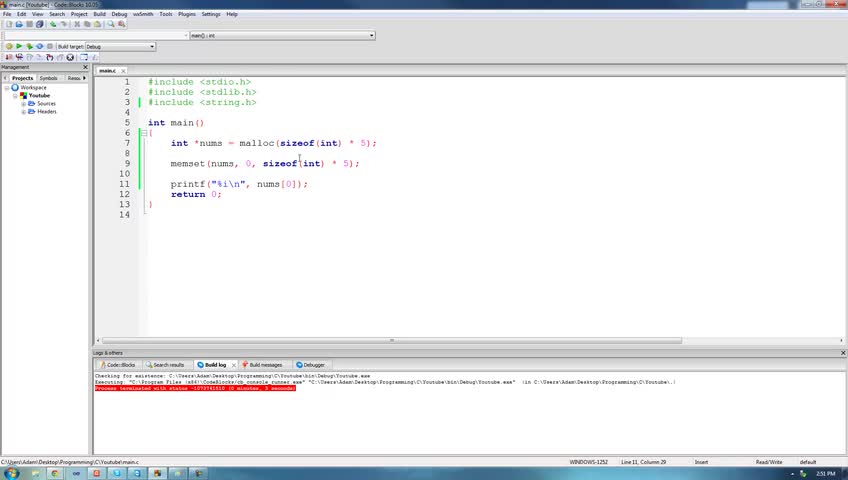
Task: Click the Various info debugger icon
Action: tap(94, 57)
